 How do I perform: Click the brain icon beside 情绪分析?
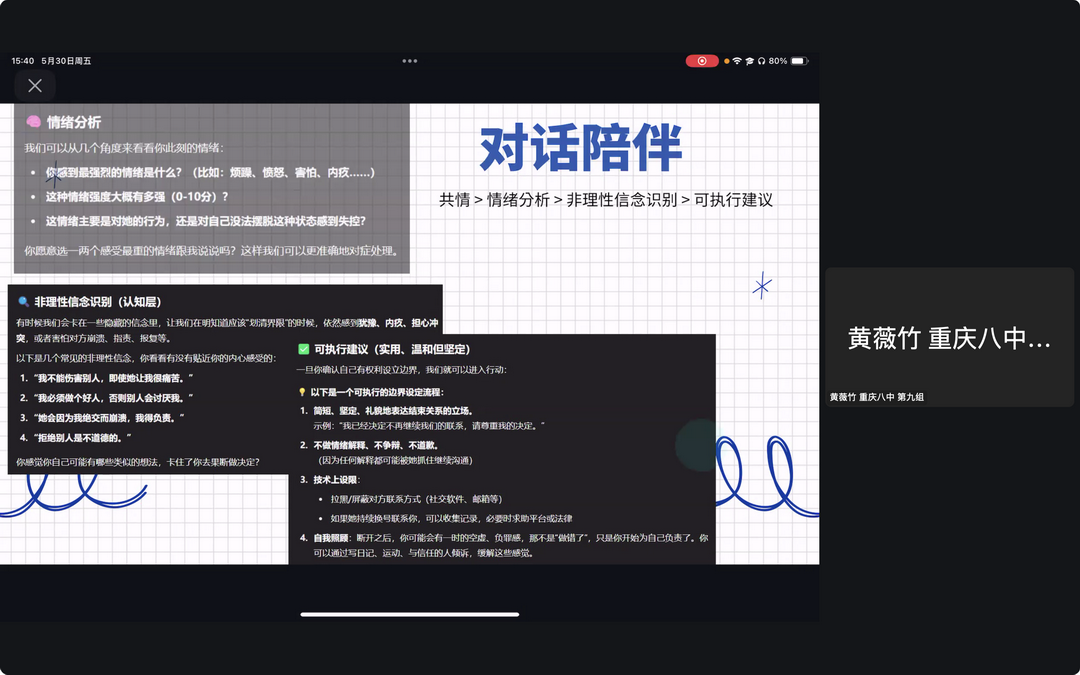(33, 123)
